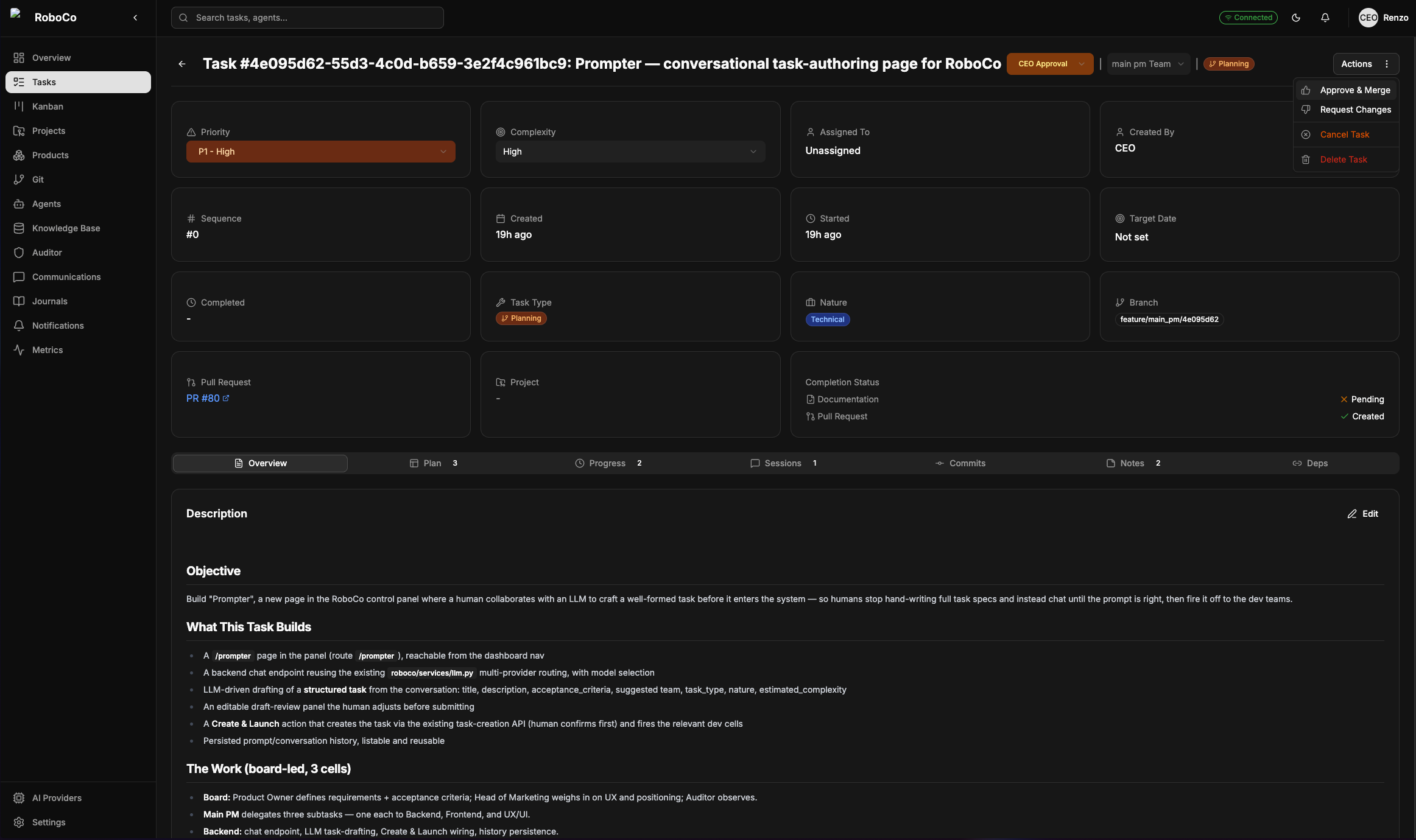Click the '#0' Sequence value
This screenshot has width=1416, height=840.
point(192,234)
